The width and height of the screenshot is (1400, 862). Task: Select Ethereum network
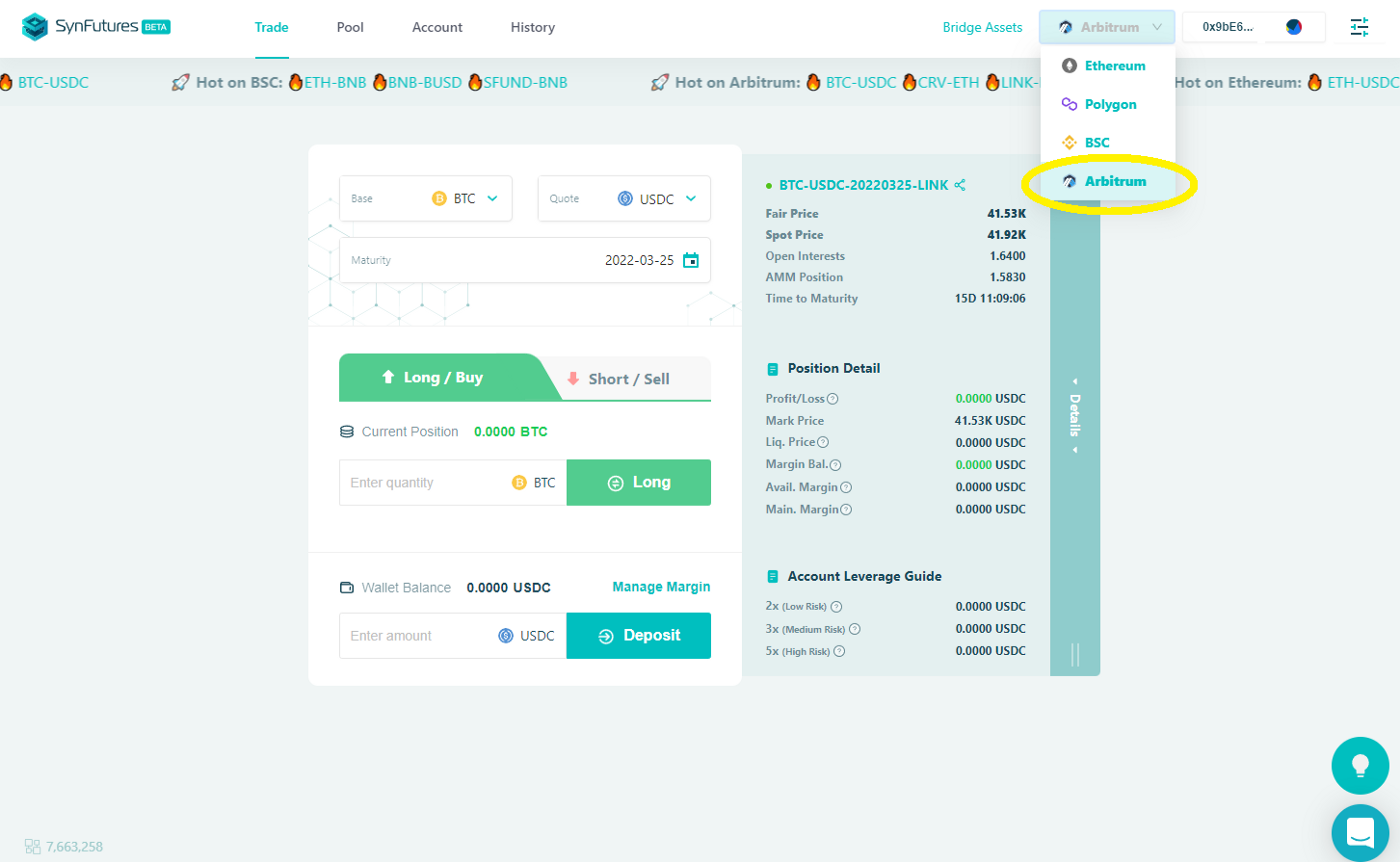(x=1108, y=66)
